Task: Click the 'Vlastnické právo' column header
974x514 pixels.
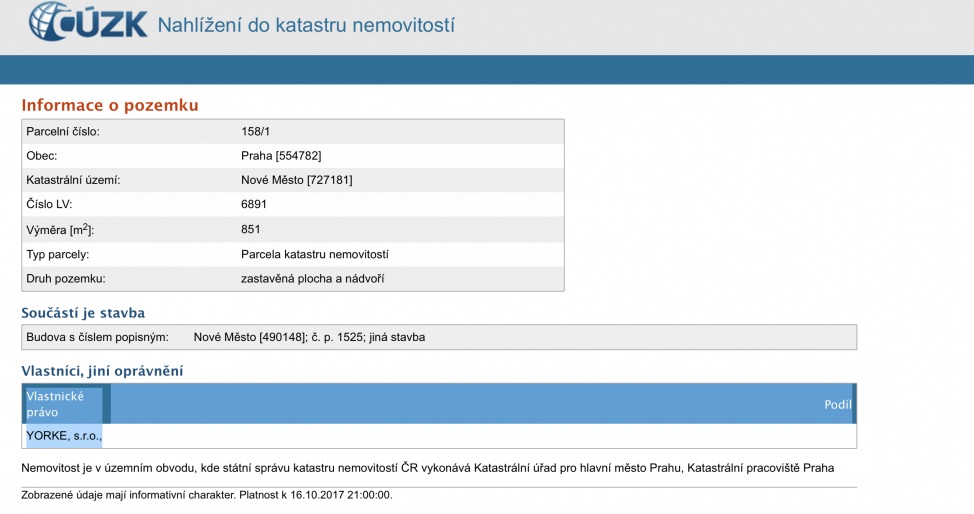Action: click(55, 404)
